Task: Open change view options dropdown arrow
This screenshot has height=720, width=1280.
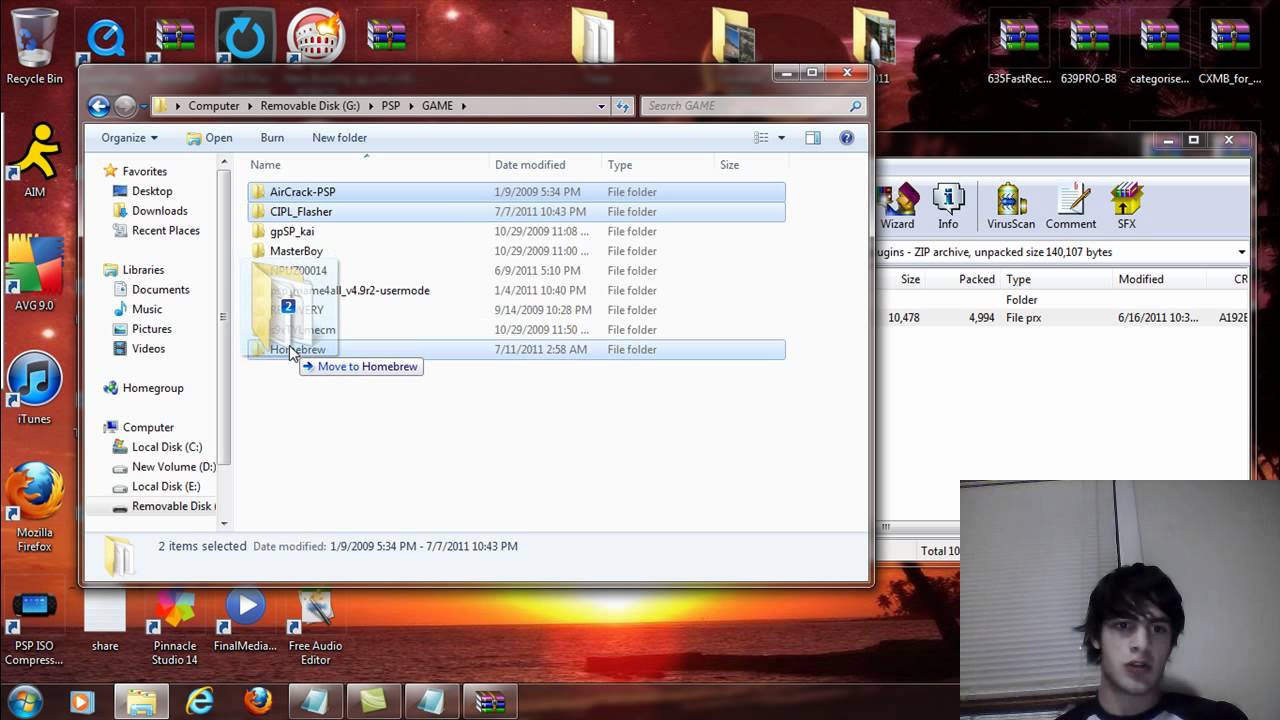Action: 781,138
